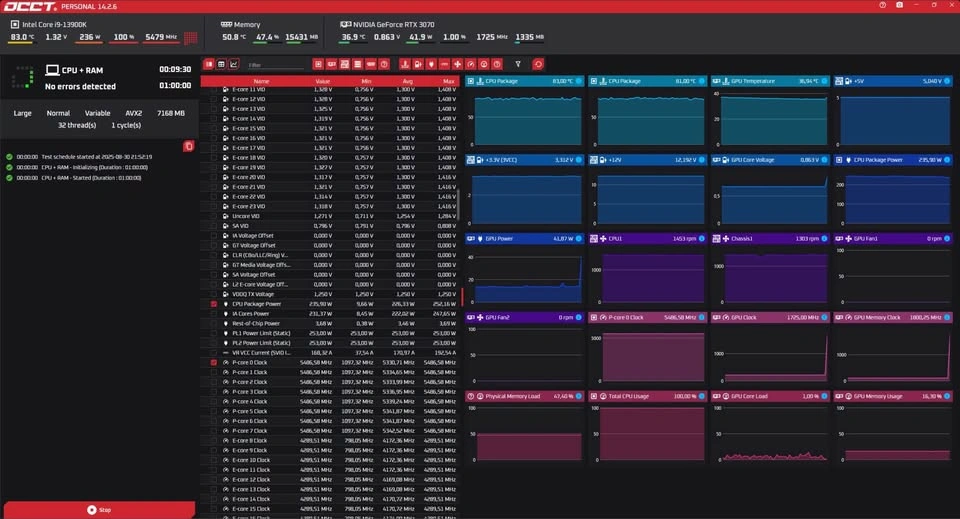Uncheck the P-core 0 Clock row checkbox

tap(214, 363)
